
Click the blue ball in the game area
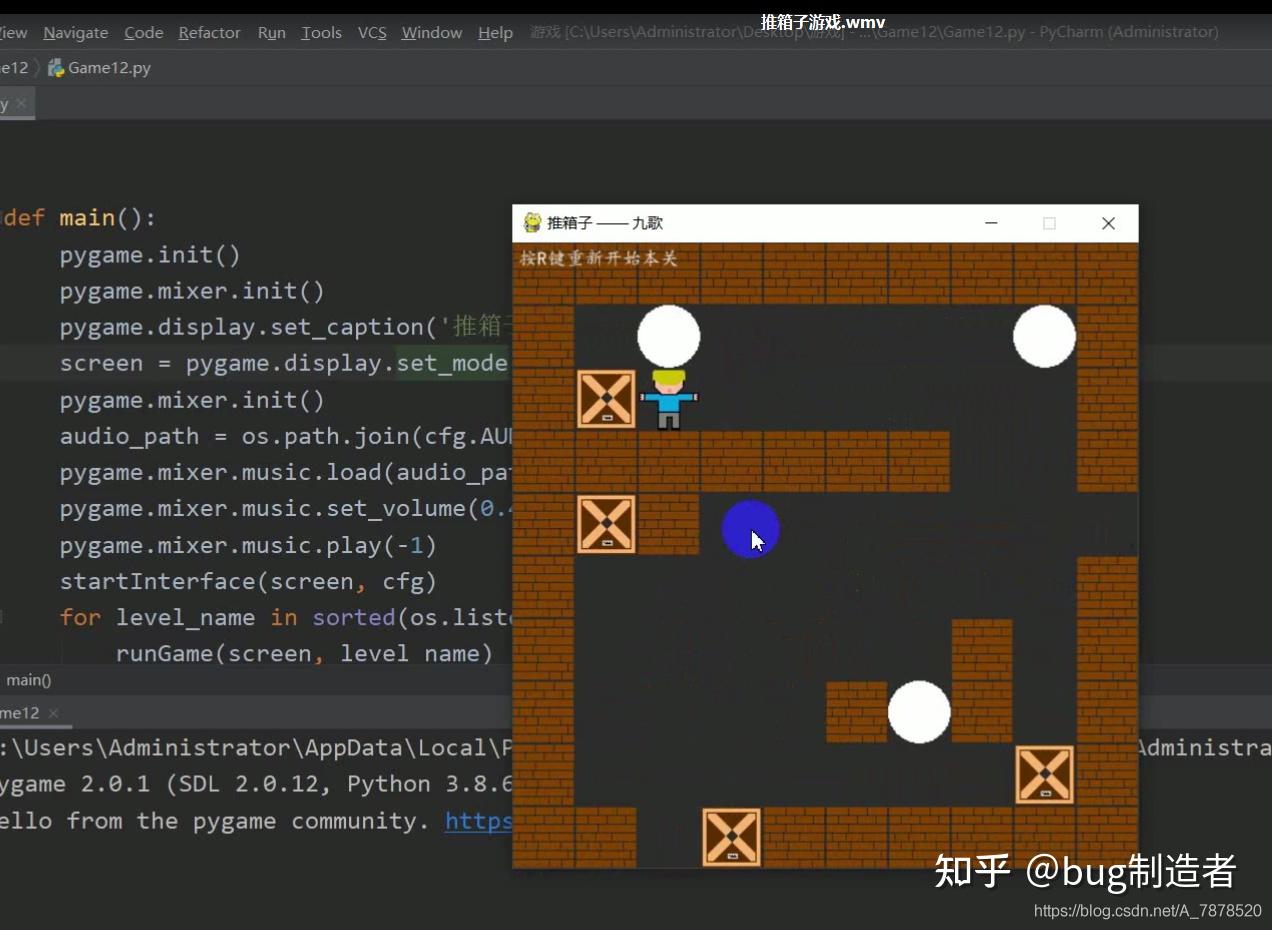pos(750,528)
